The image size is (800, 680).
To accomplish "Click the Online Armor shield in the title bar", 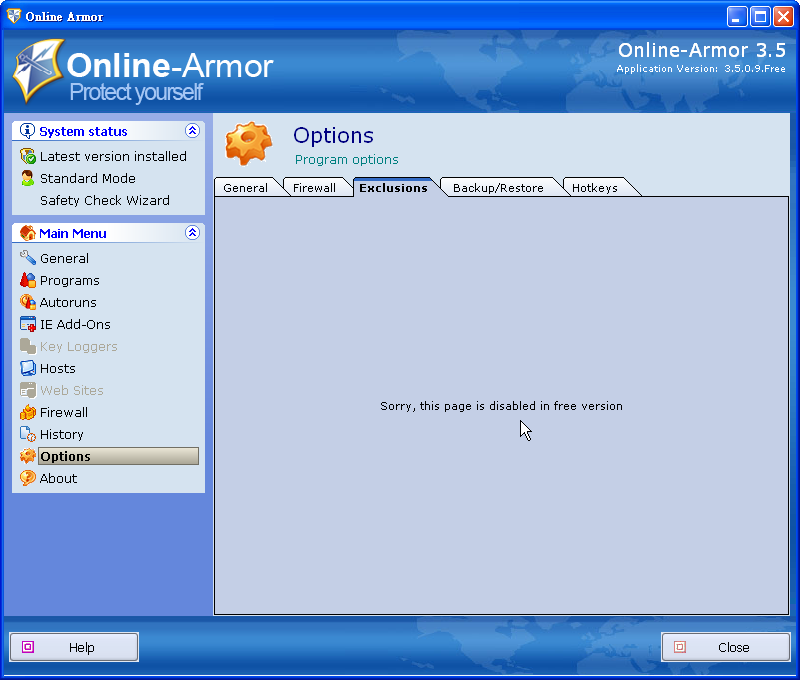I will (12, 15).
